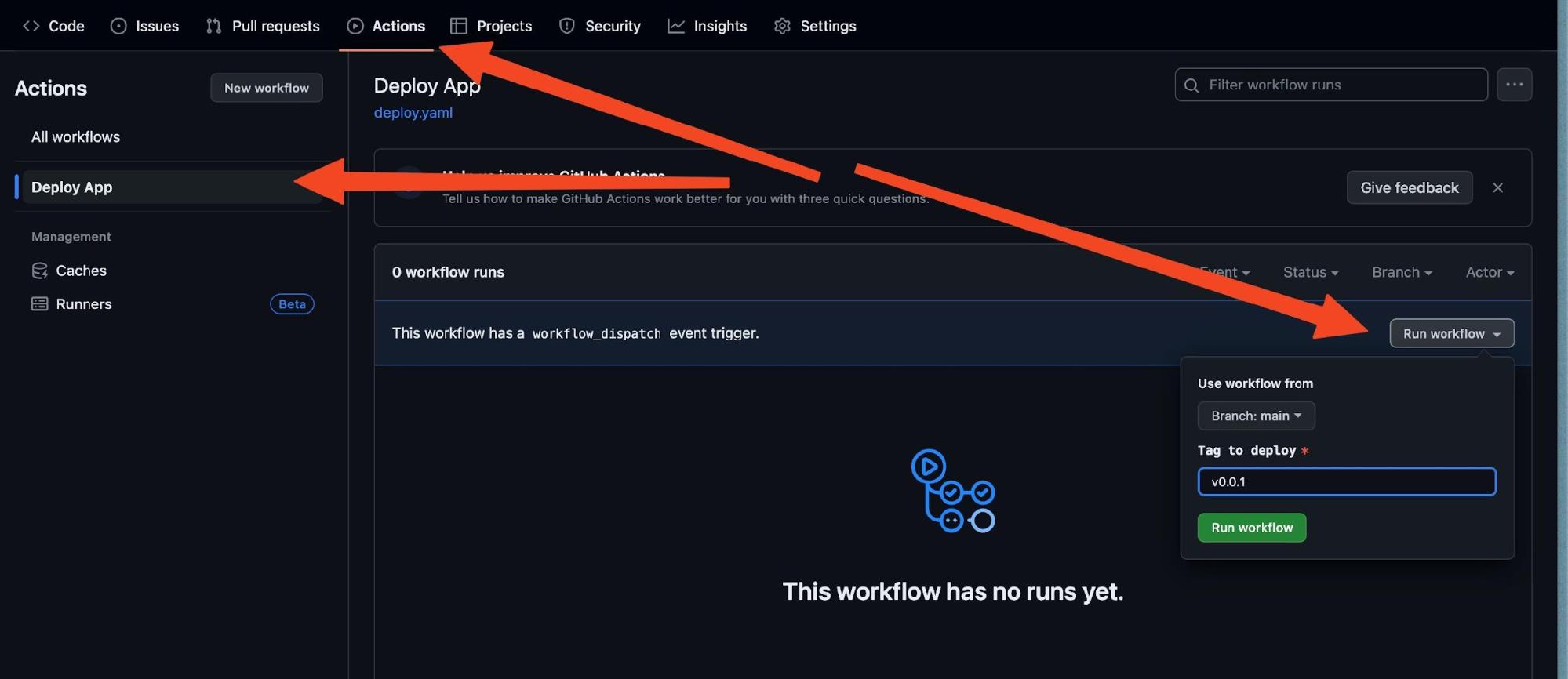Open Runners management page
The width and height of the screenshot is (1568, 679).
(83, 304)
